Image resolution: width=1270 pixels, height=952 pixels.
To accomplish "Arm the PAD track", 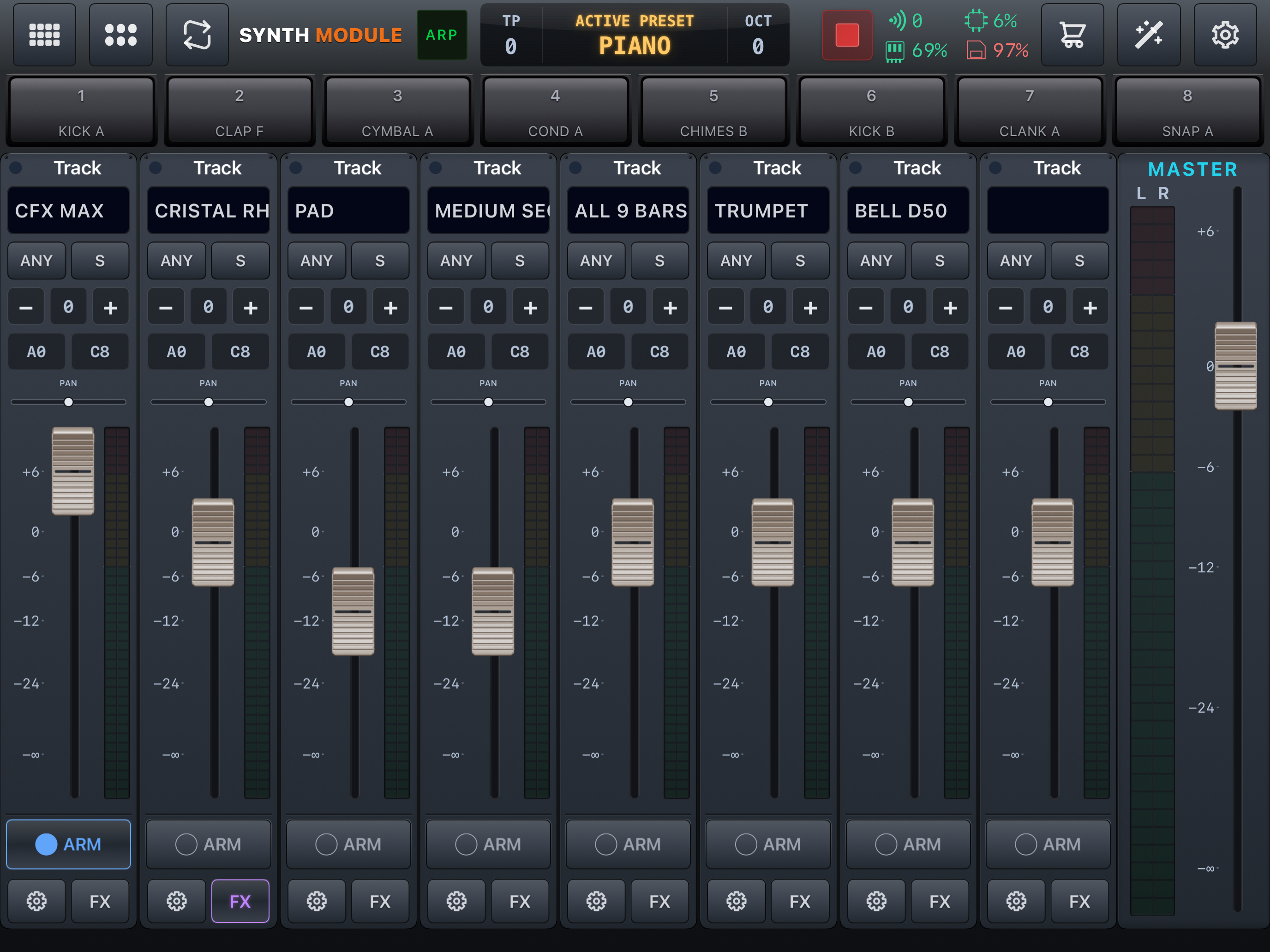I will tap(348, 844).
